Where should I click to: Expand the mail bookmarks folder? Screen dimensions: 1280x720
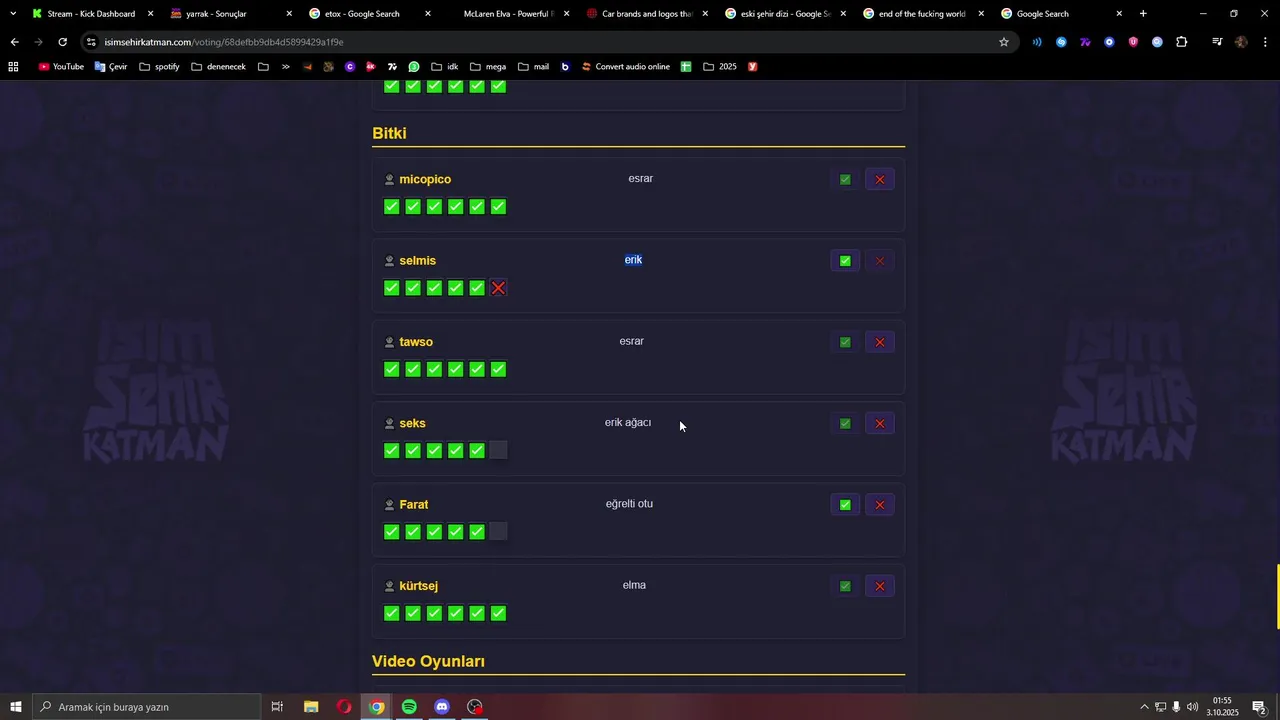pos(533,67)
